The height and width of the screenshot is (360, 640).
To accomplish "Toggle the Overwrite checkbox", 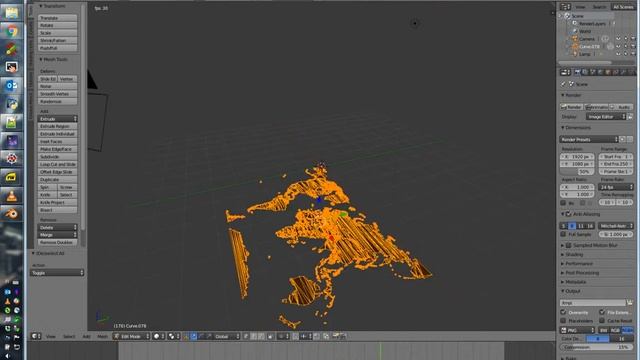I will coord(563,312).
